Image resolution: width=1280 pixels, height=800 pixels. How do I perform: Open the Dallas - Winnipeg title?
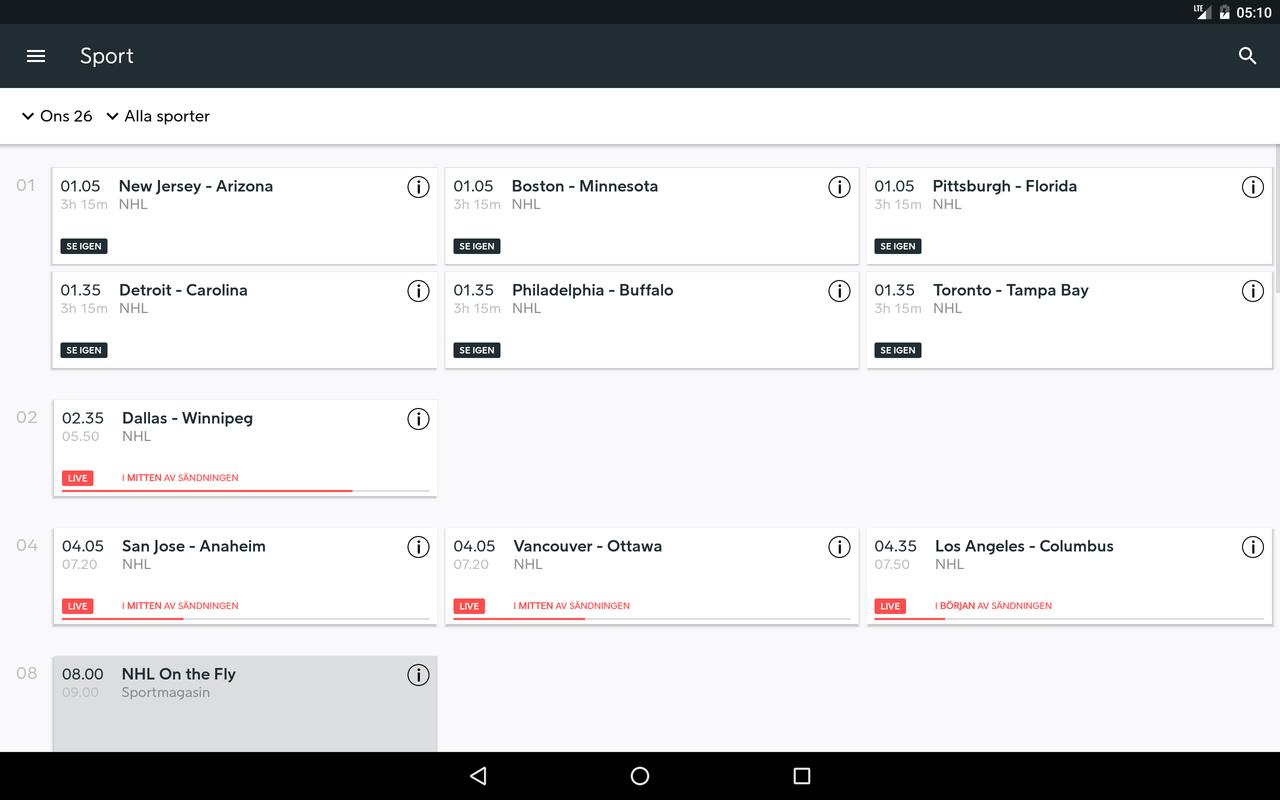187,418
